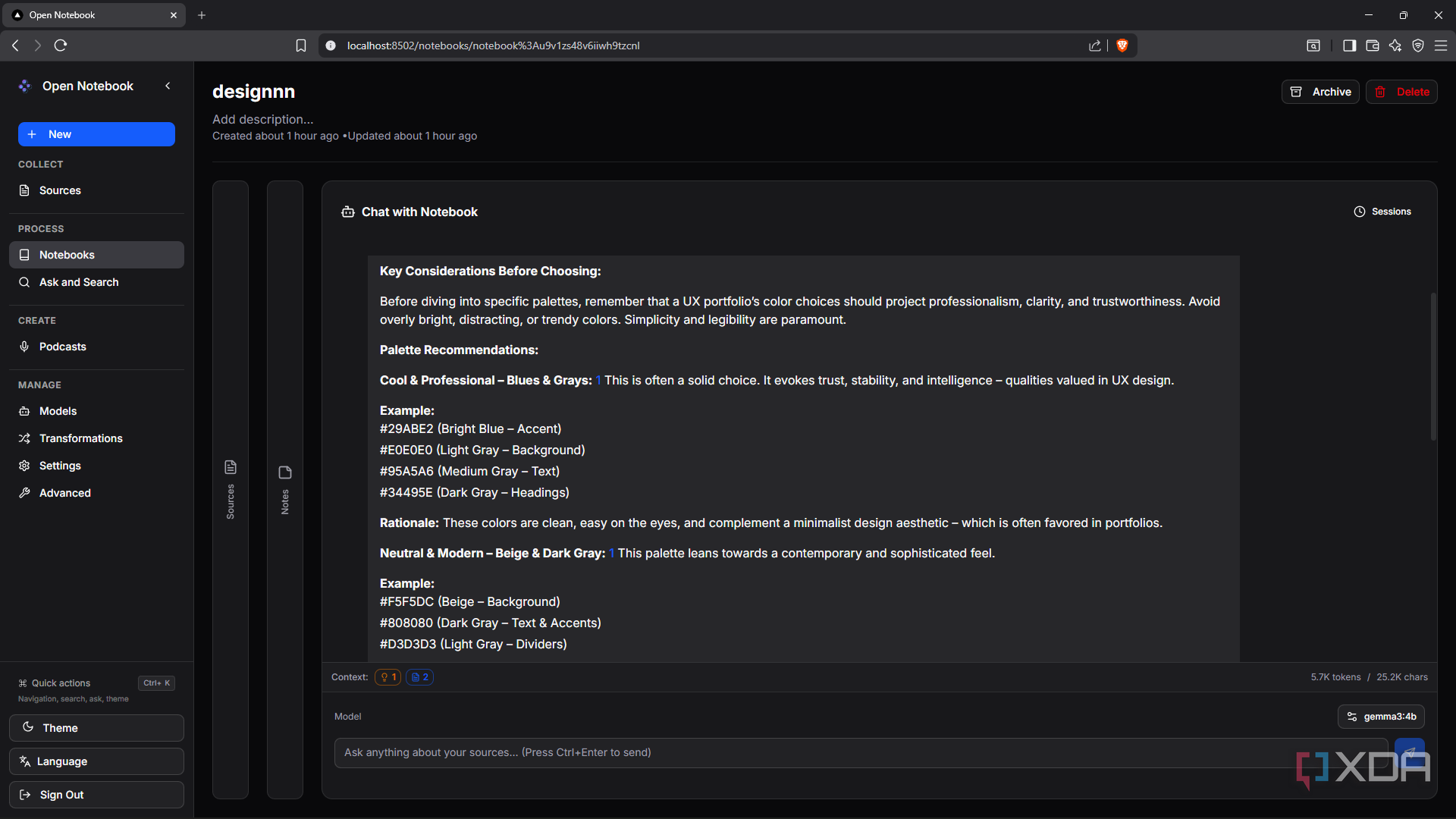Focus the Ask anything chat input
Image resolution: width=1456 pixels, height=819 pixels.
click(x=861, y=753)
